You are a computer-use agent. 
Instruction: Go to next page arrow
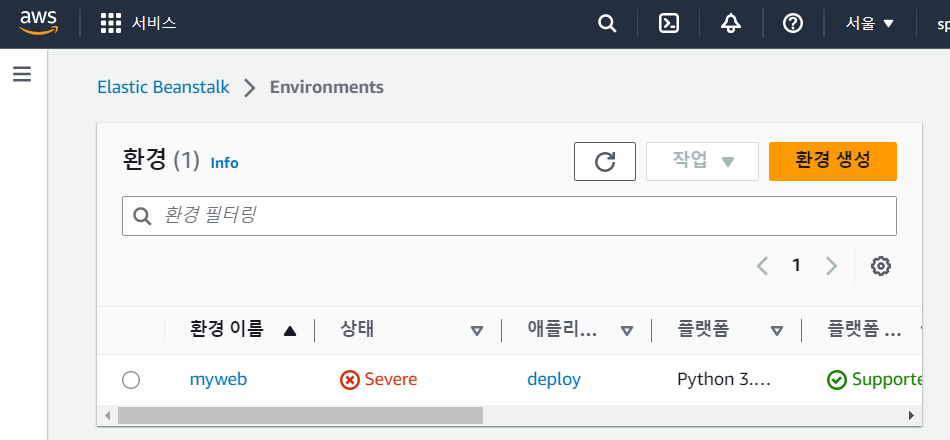831,265
